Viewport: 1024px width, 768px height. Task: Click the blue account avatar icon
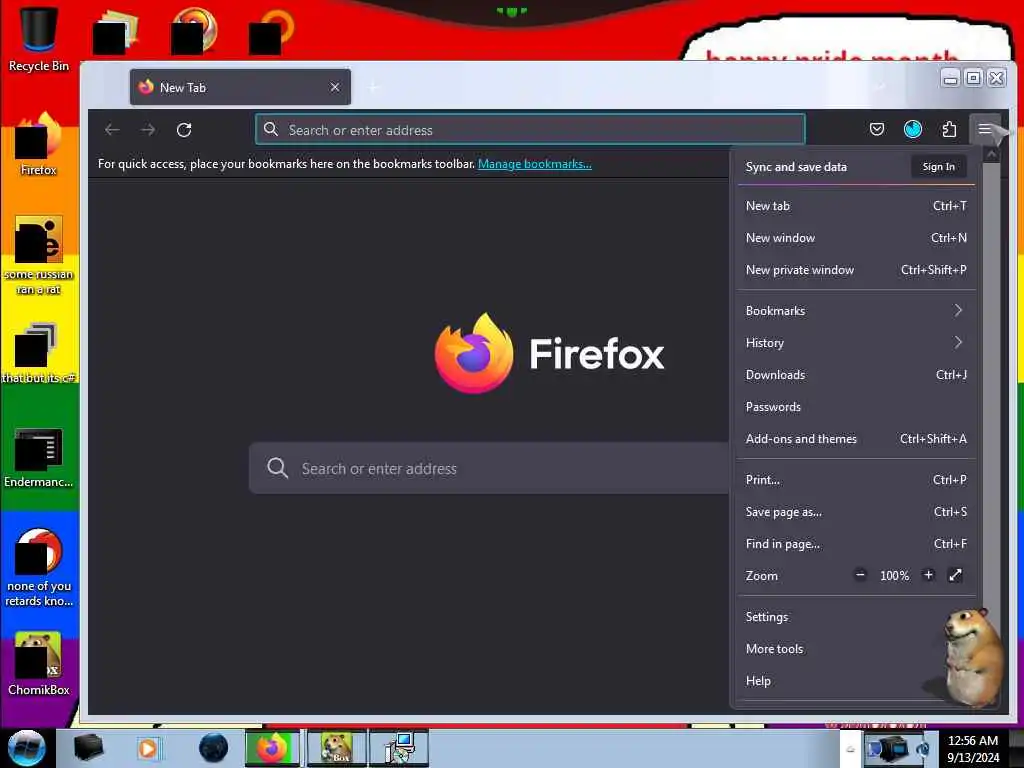pyautogui.click(x=912, y=129)
